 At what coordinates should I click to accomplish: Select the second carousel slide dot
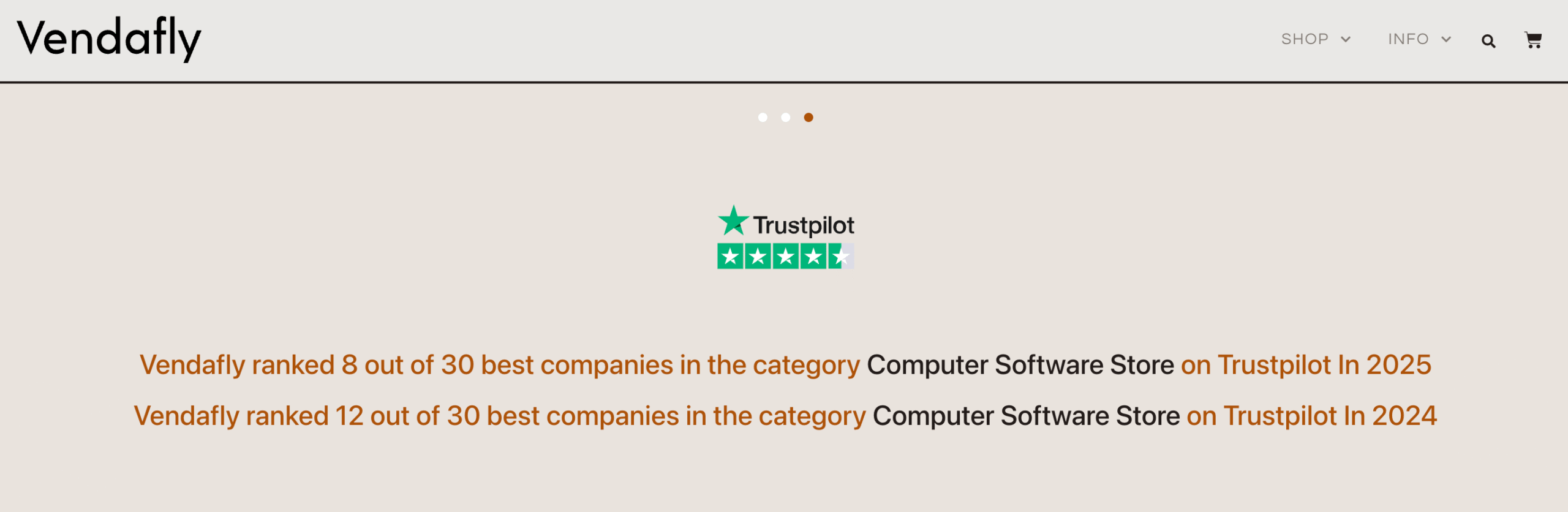786,118
